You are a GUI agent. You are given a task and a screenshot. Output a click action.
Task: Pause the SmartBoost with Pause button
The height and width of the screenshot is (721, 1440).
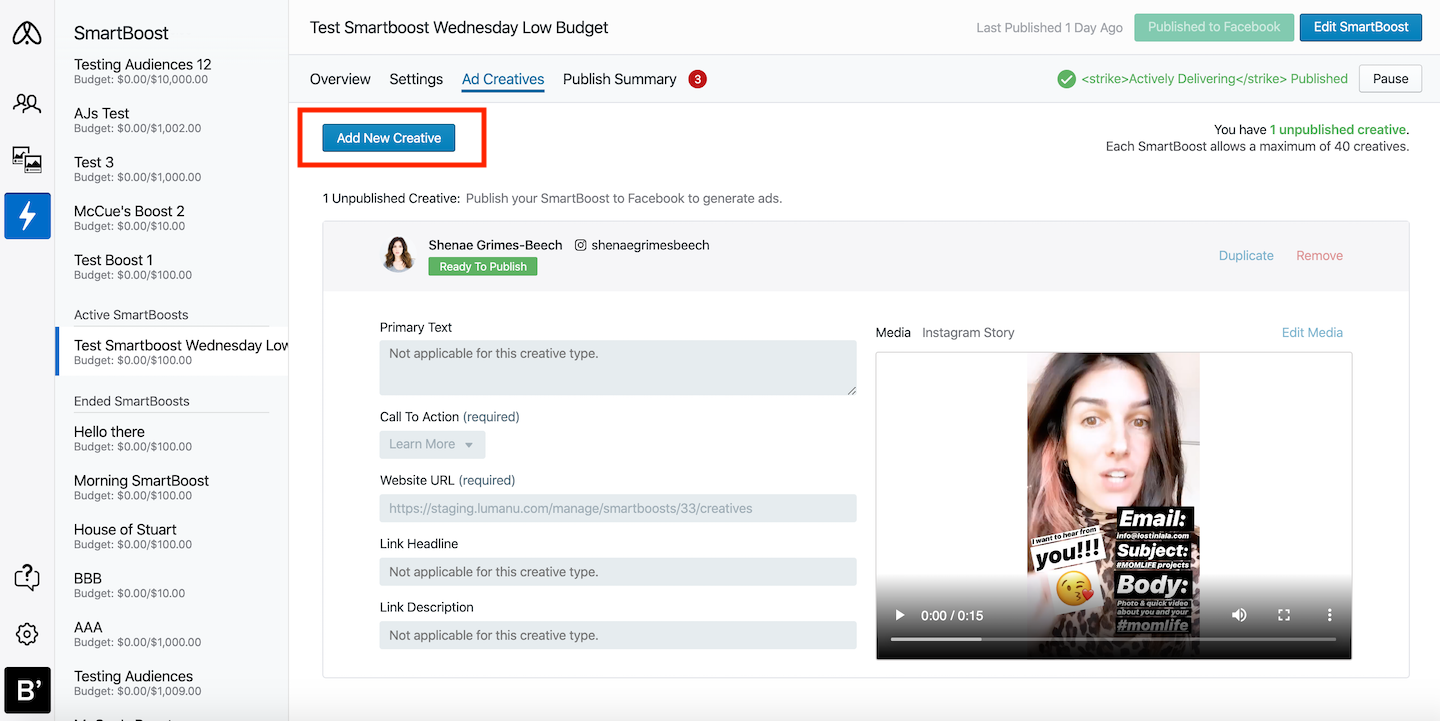click(1390, 79)
